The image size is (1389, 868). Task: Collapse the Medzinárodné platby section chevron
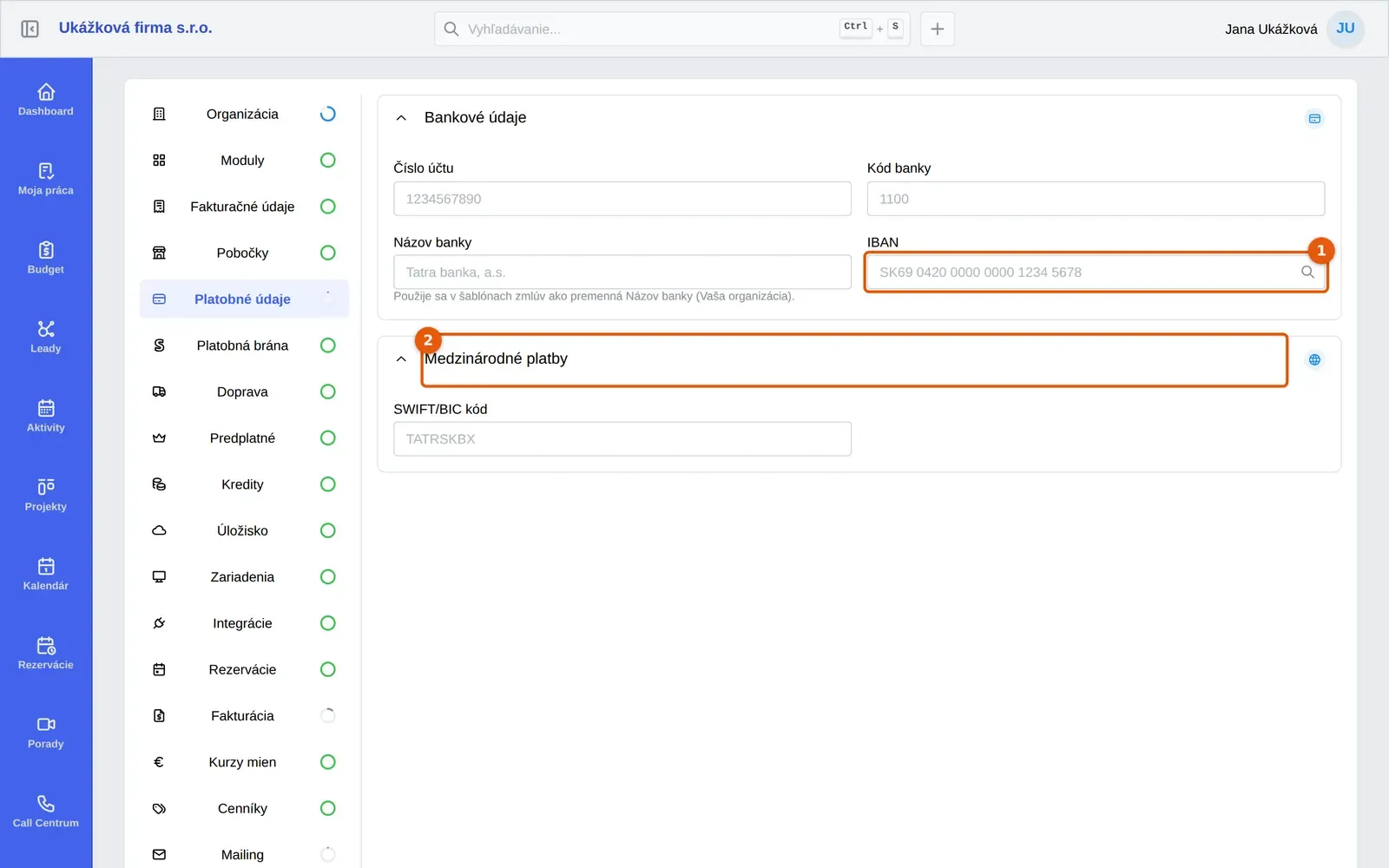click(401, 358)
